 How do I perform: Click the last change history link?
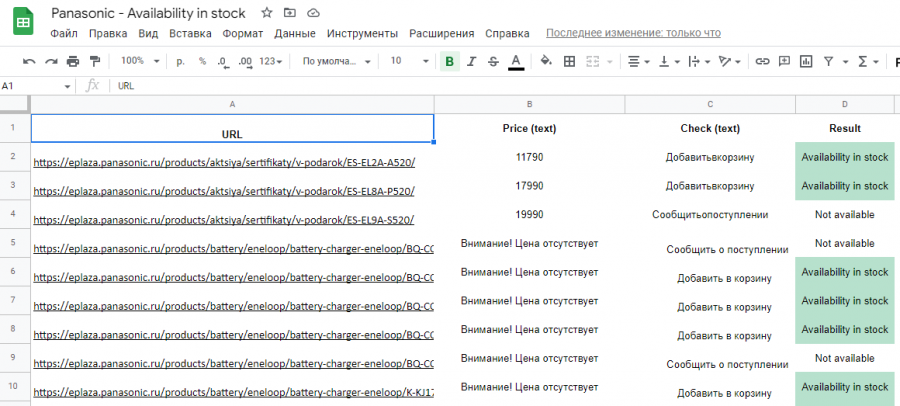[633, 33]
